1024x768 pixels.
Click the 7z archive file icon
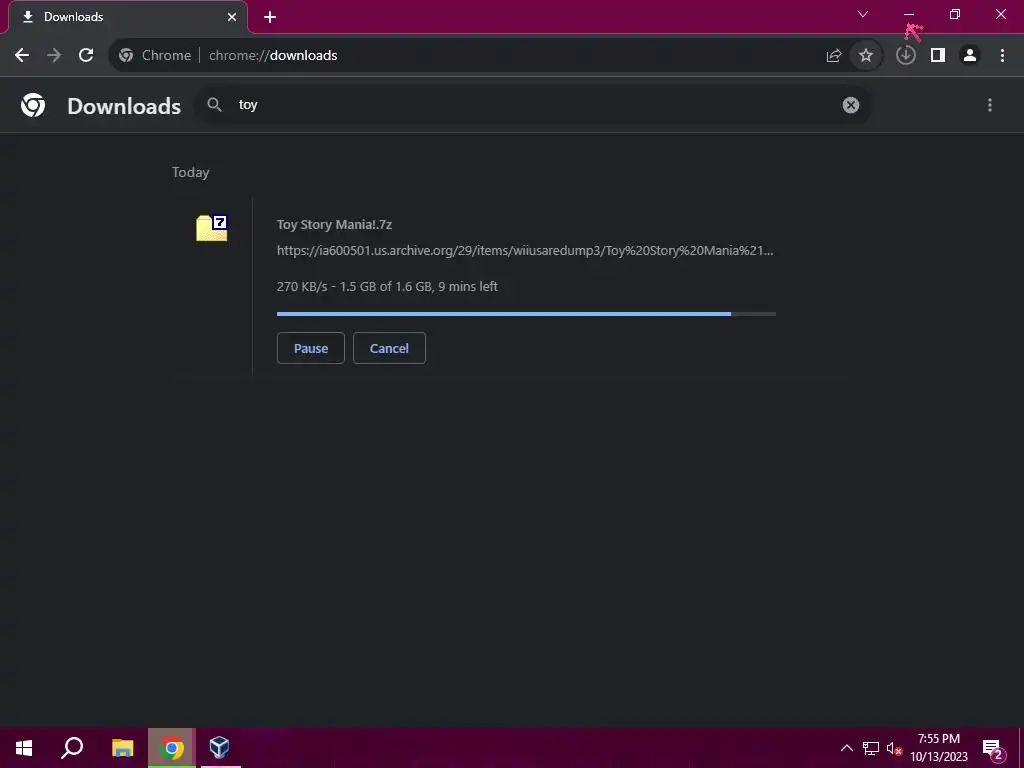212,228
